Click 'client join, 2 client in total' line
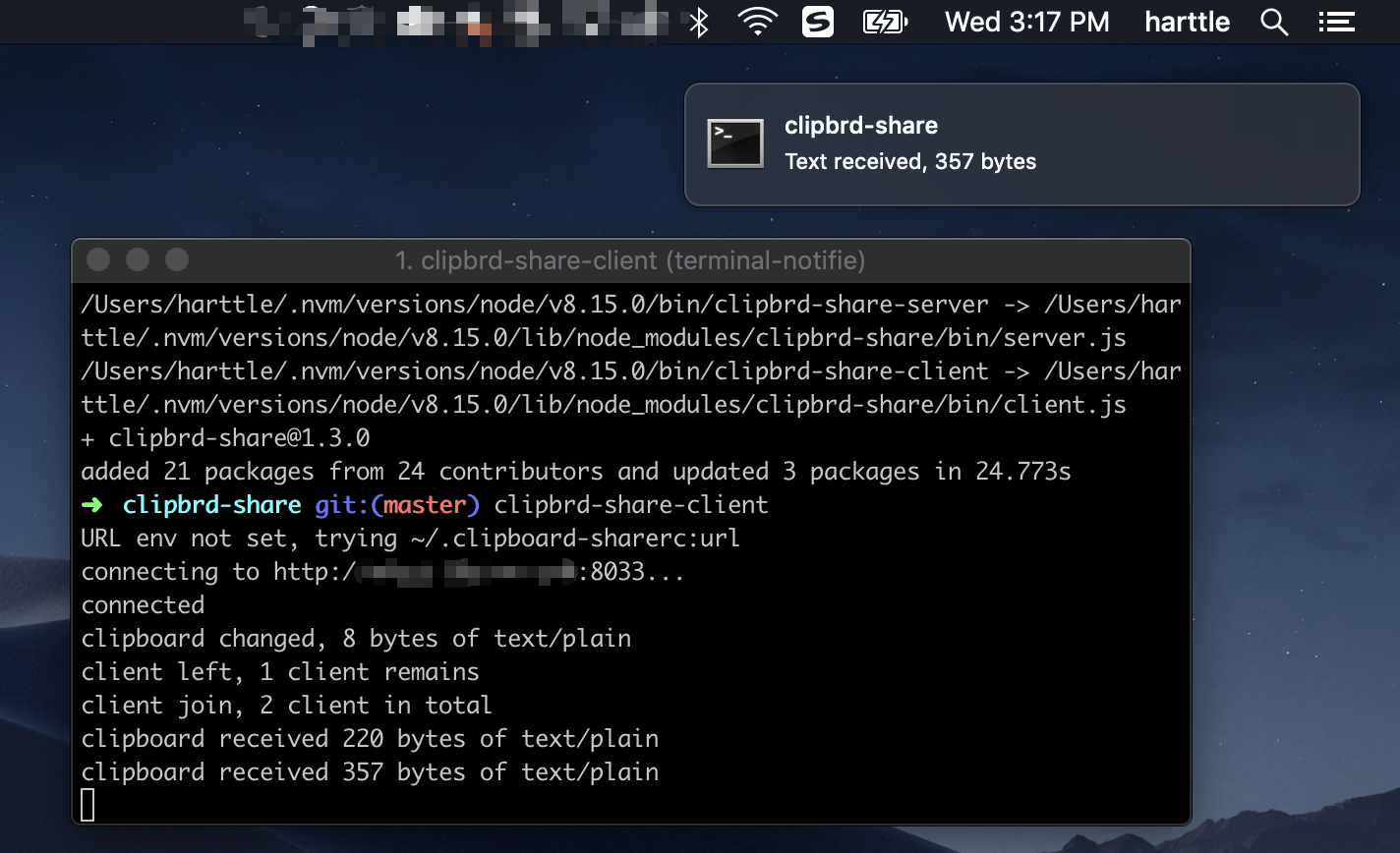The width and height of the screenshot is (1400, 853). (287, 706)
